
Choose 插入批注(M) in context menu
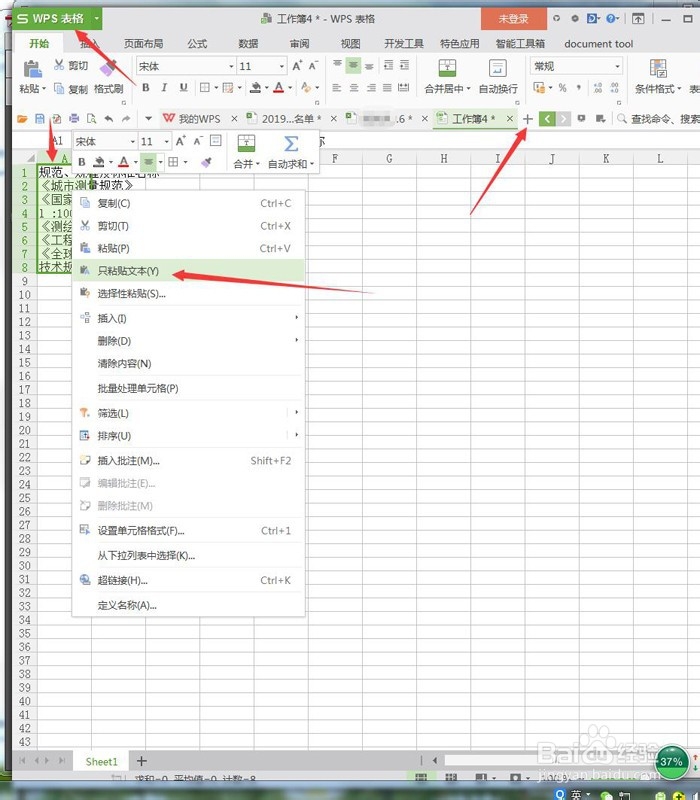click(189, 461)
